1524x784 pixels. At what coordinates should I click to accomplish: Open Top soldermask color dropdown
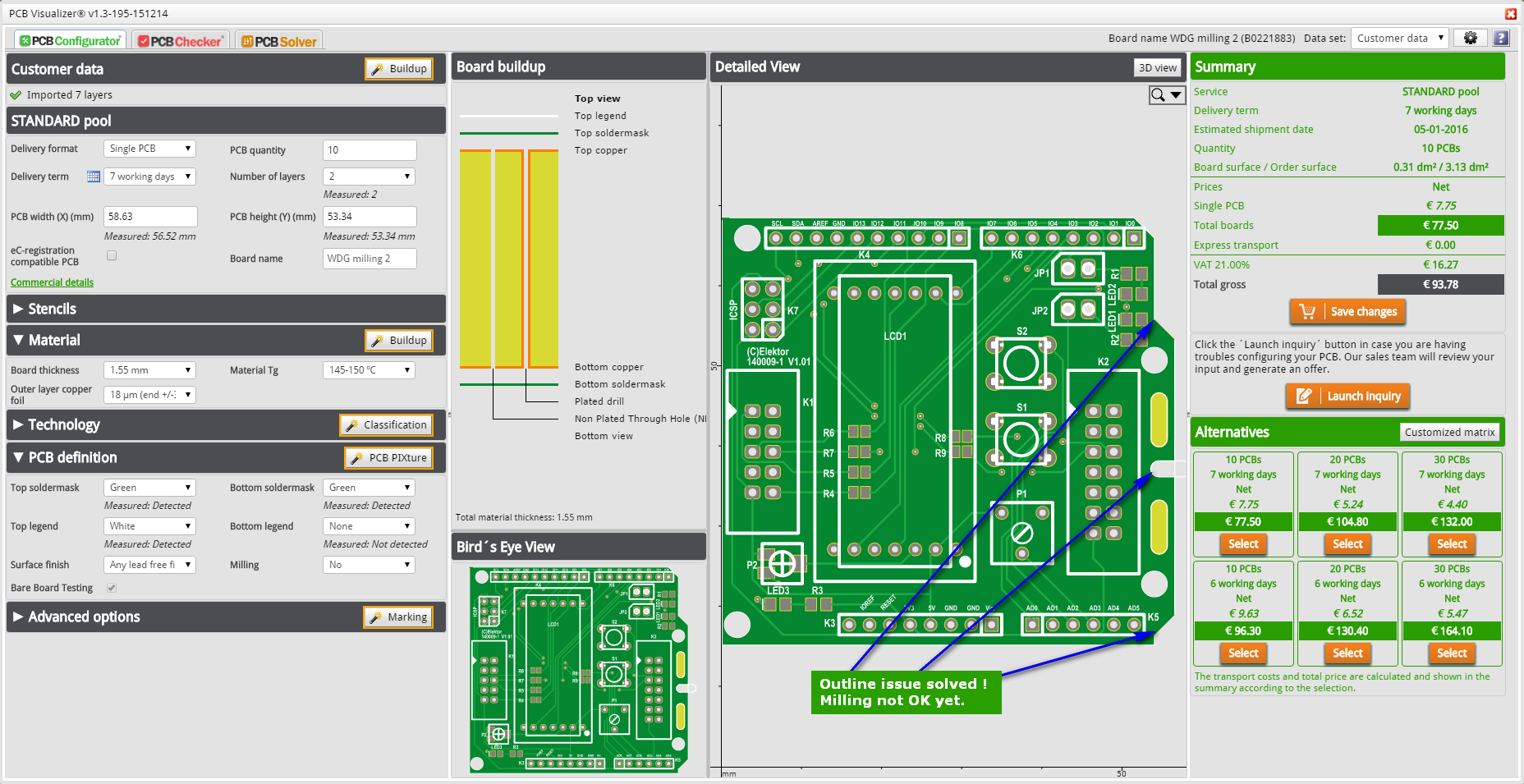click(149, 488)
